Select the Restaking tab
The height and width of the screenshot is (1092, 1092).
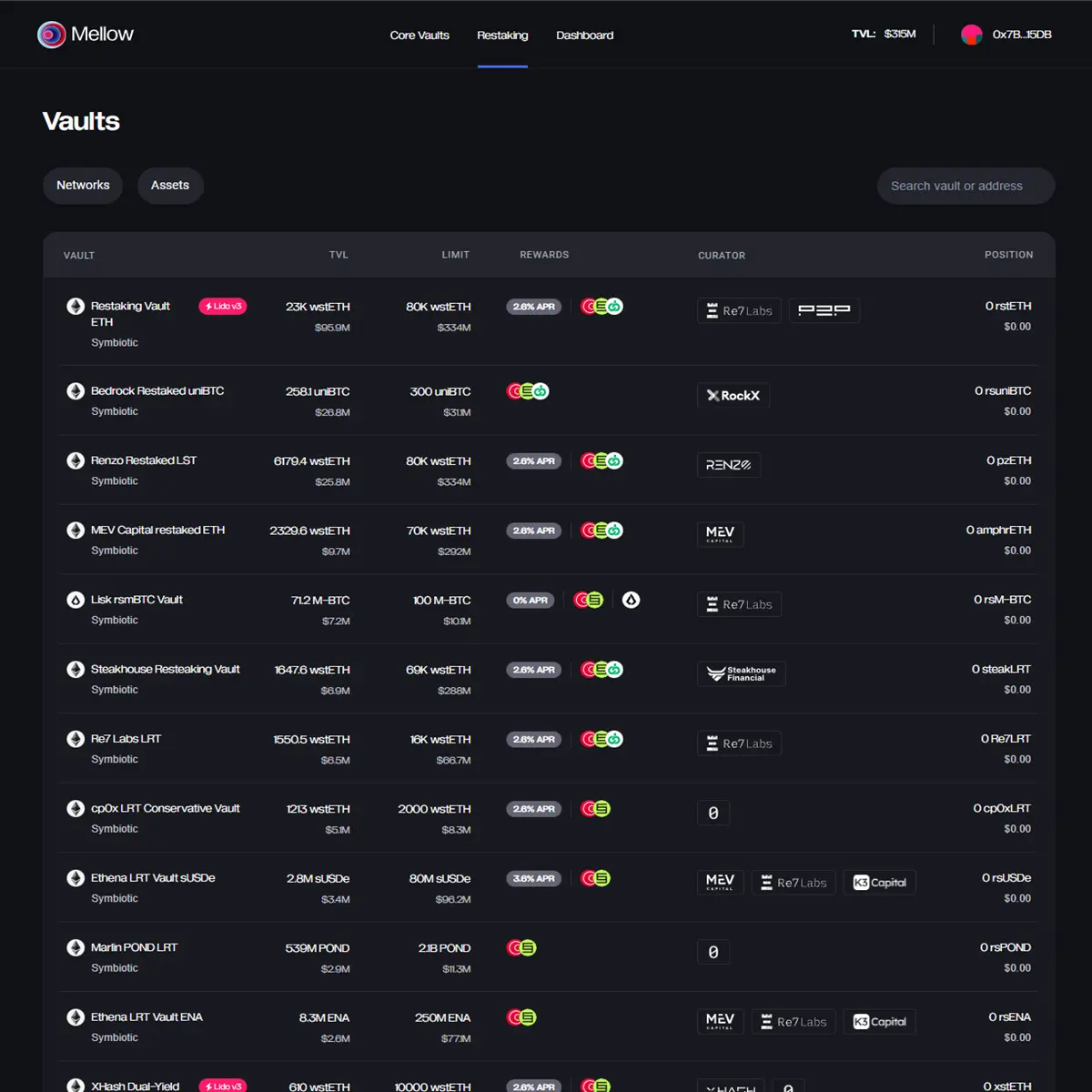tap(502, 35)
